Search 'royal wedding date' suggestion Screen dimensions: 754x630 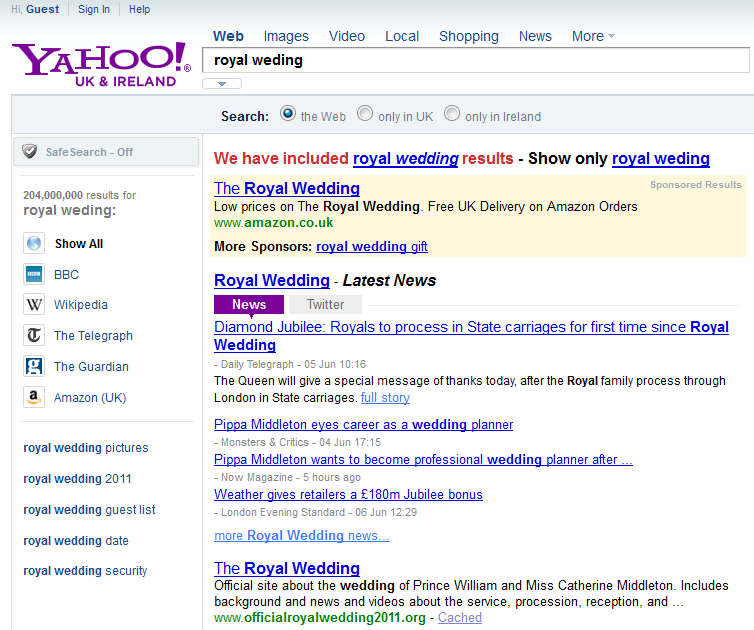point(76,541)
